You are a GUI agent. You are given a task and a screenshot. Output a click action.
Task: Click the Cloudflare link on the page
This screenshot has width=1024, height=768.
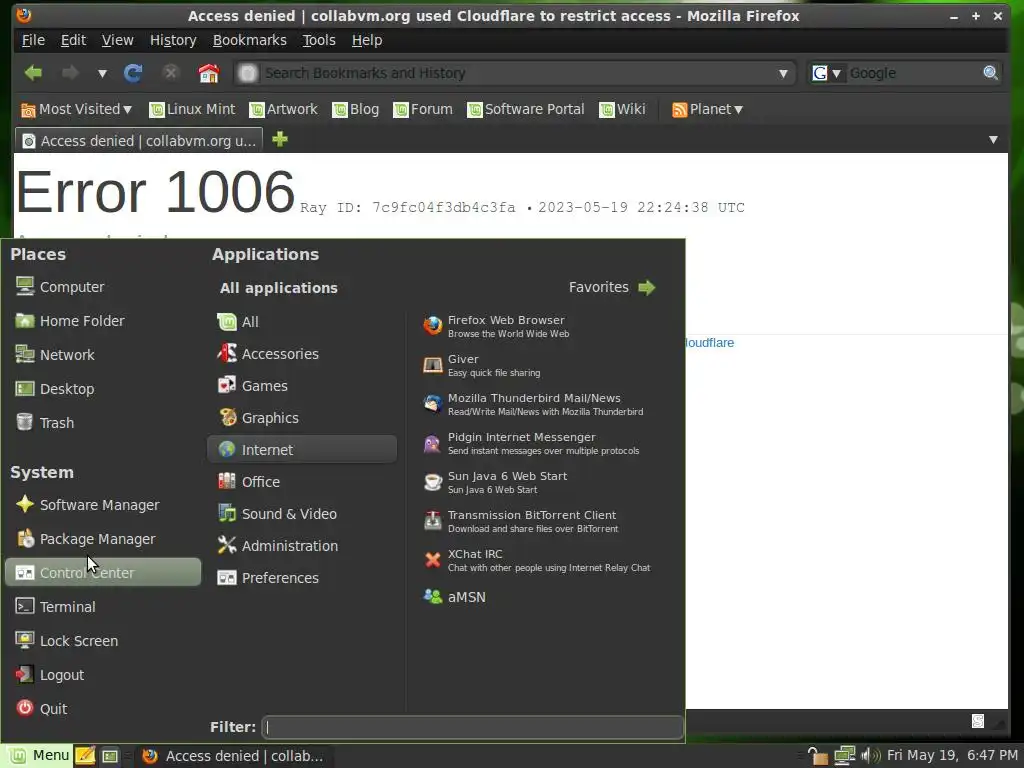point(710,343)
